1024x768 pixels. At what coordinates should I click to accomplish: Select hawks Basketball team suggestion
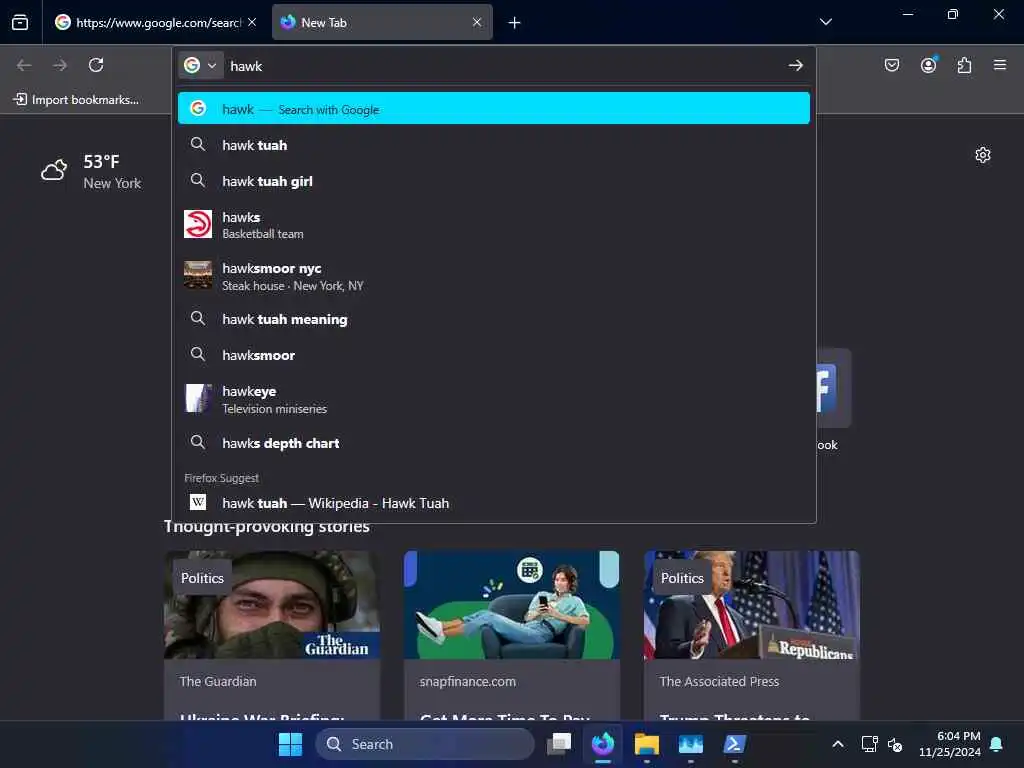pos(494,225)
